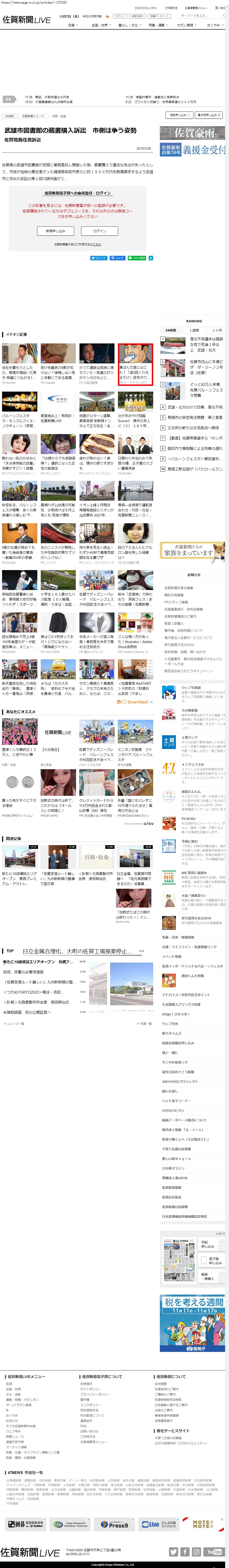Click the 新規申し込み button
229x1568 pixels.
(x=55, y=231)
